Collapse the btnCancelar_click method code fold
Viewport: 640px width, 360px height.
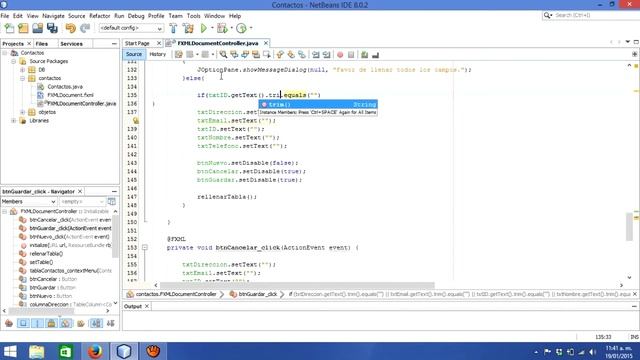(144, 248)
